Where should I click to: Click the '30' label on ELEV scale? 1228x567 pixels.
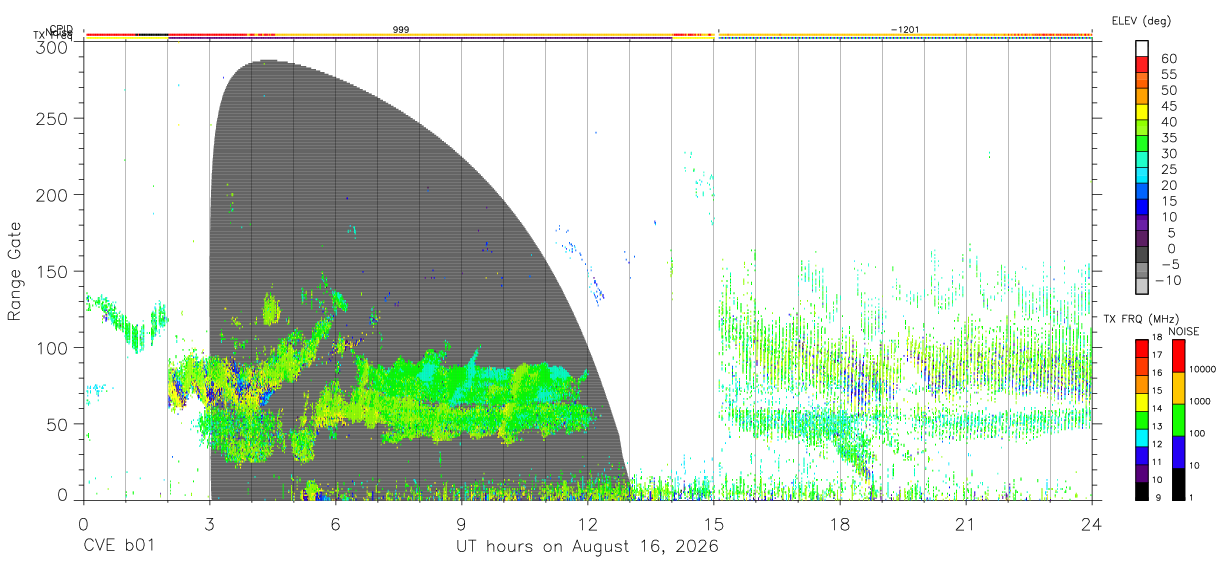point(1168,154)
